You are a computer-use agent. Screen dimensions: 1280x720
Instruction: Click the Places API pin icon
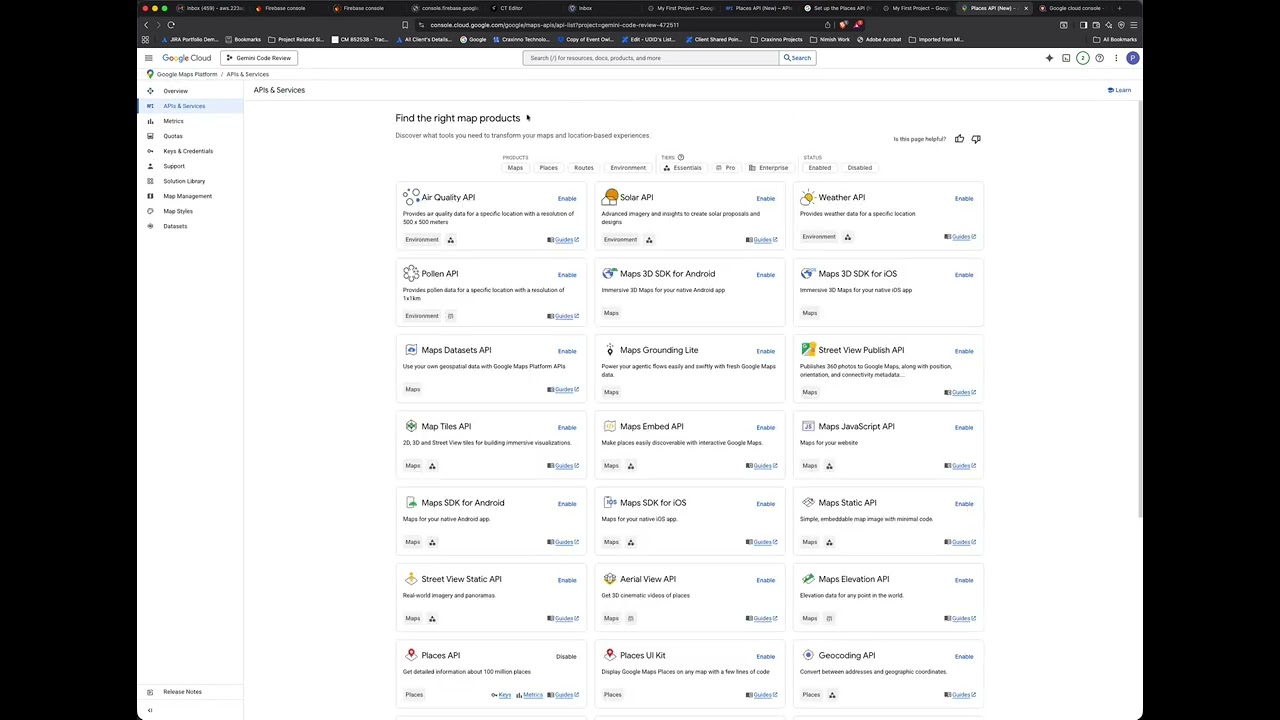tap(411, 655)
